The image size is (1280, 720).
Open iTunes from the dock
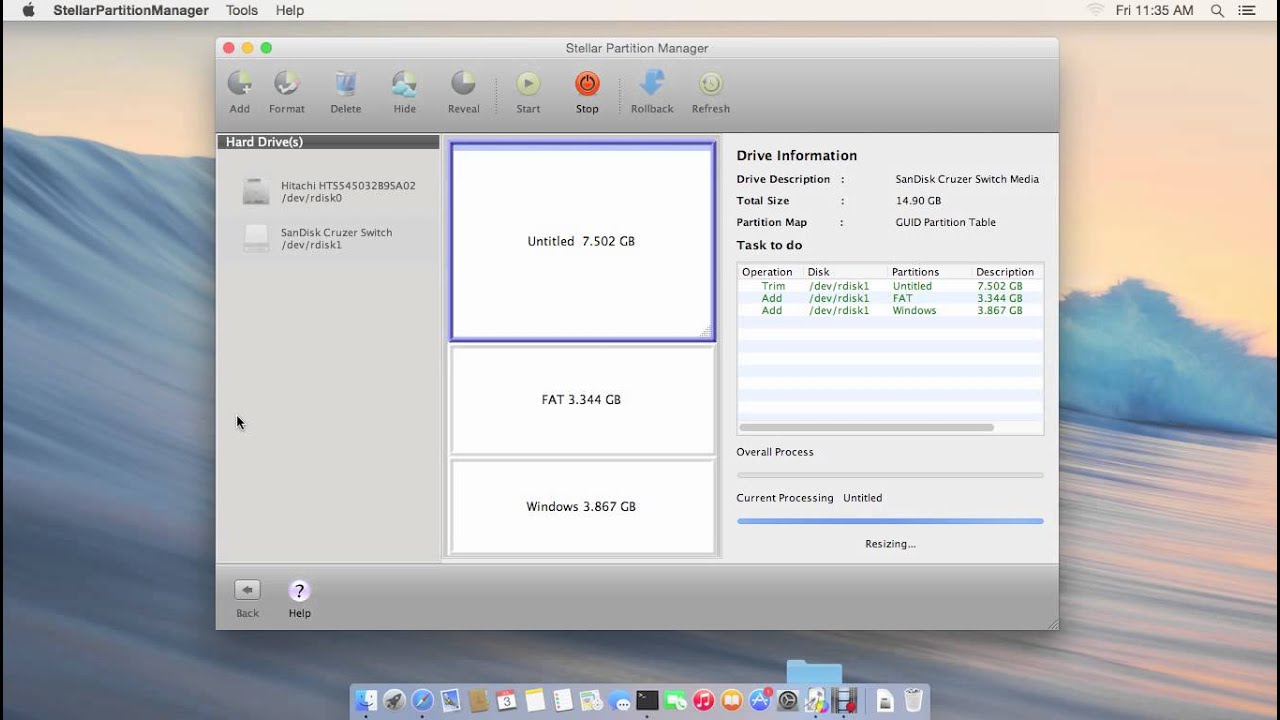tap(704, 700)
